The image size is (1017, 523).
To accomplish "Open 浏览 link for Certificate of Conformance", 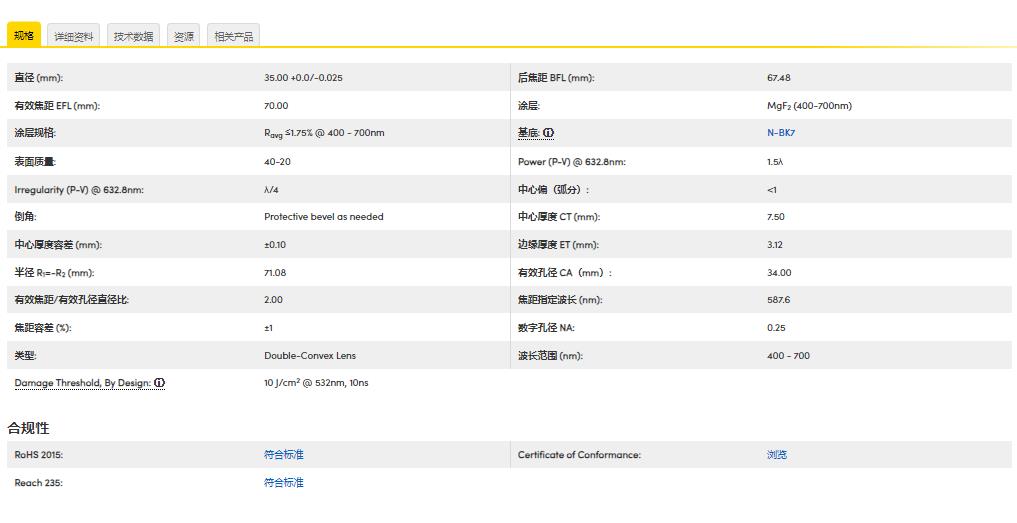I will (x=777, y=455).
